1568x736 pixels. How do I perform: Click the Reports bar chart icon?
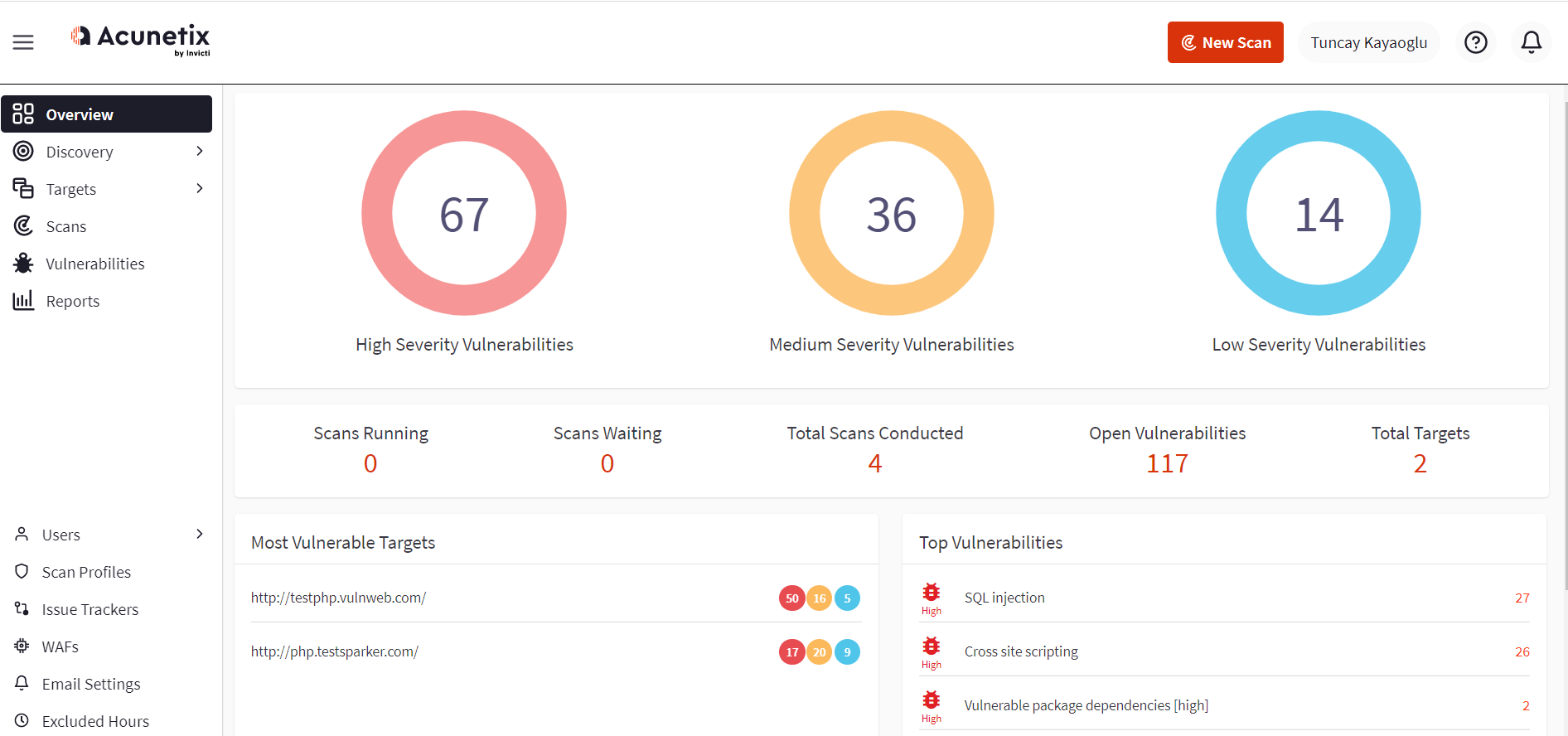23,301
